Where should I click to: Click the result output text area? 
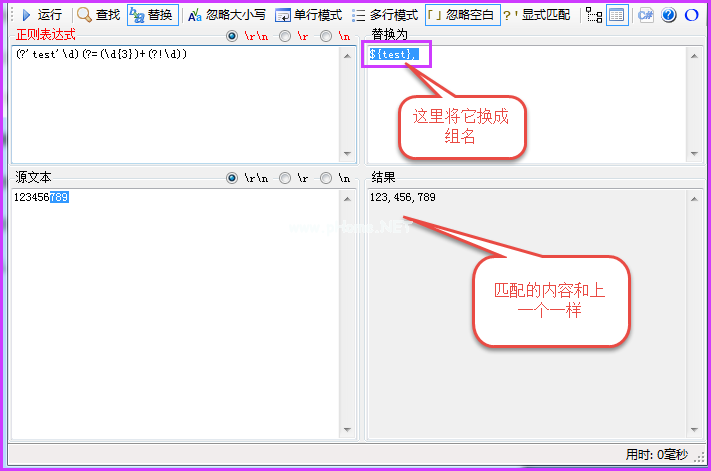tap(525, 310)
